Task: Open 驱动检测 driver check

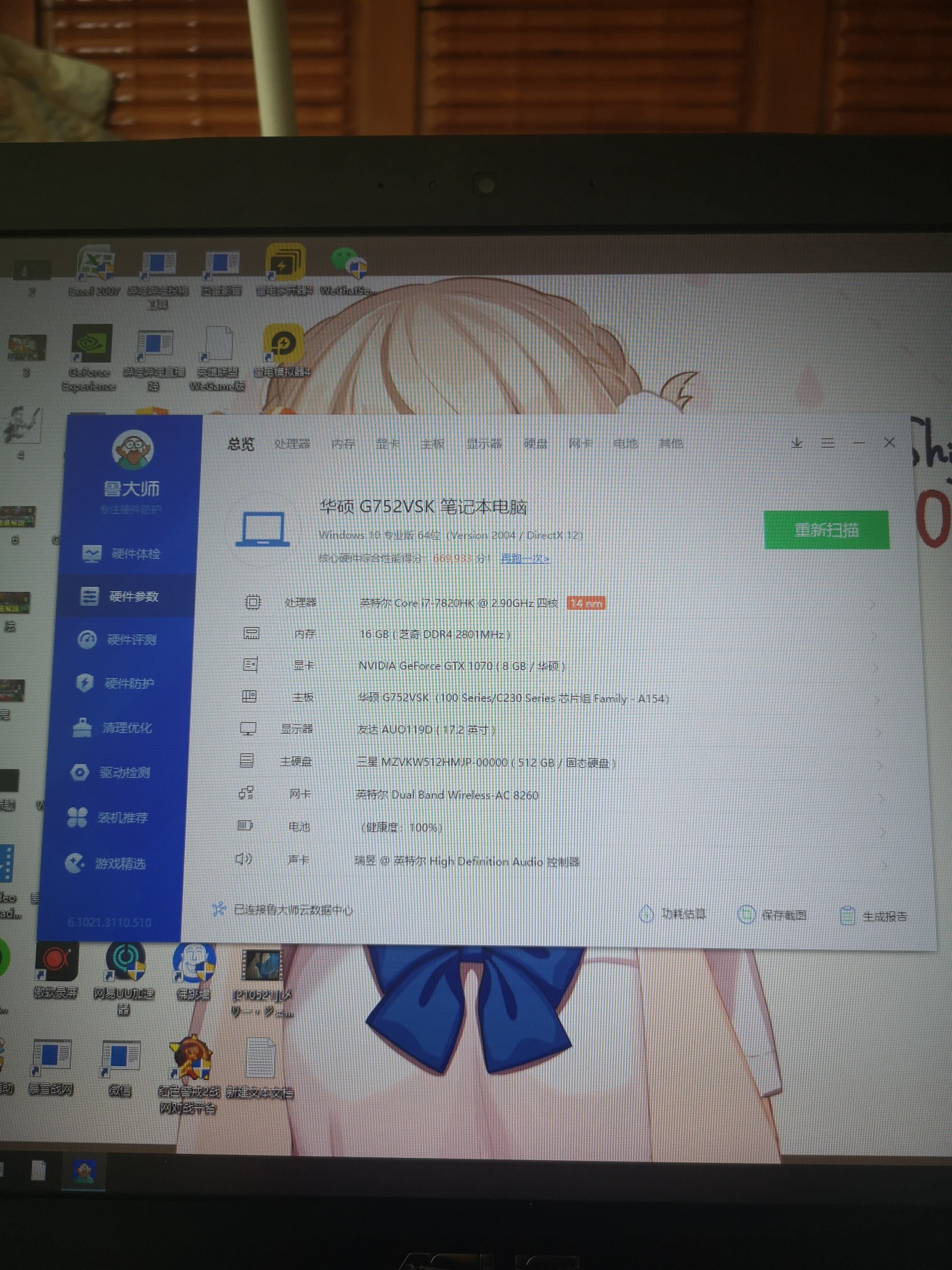Action: point(111,772)
